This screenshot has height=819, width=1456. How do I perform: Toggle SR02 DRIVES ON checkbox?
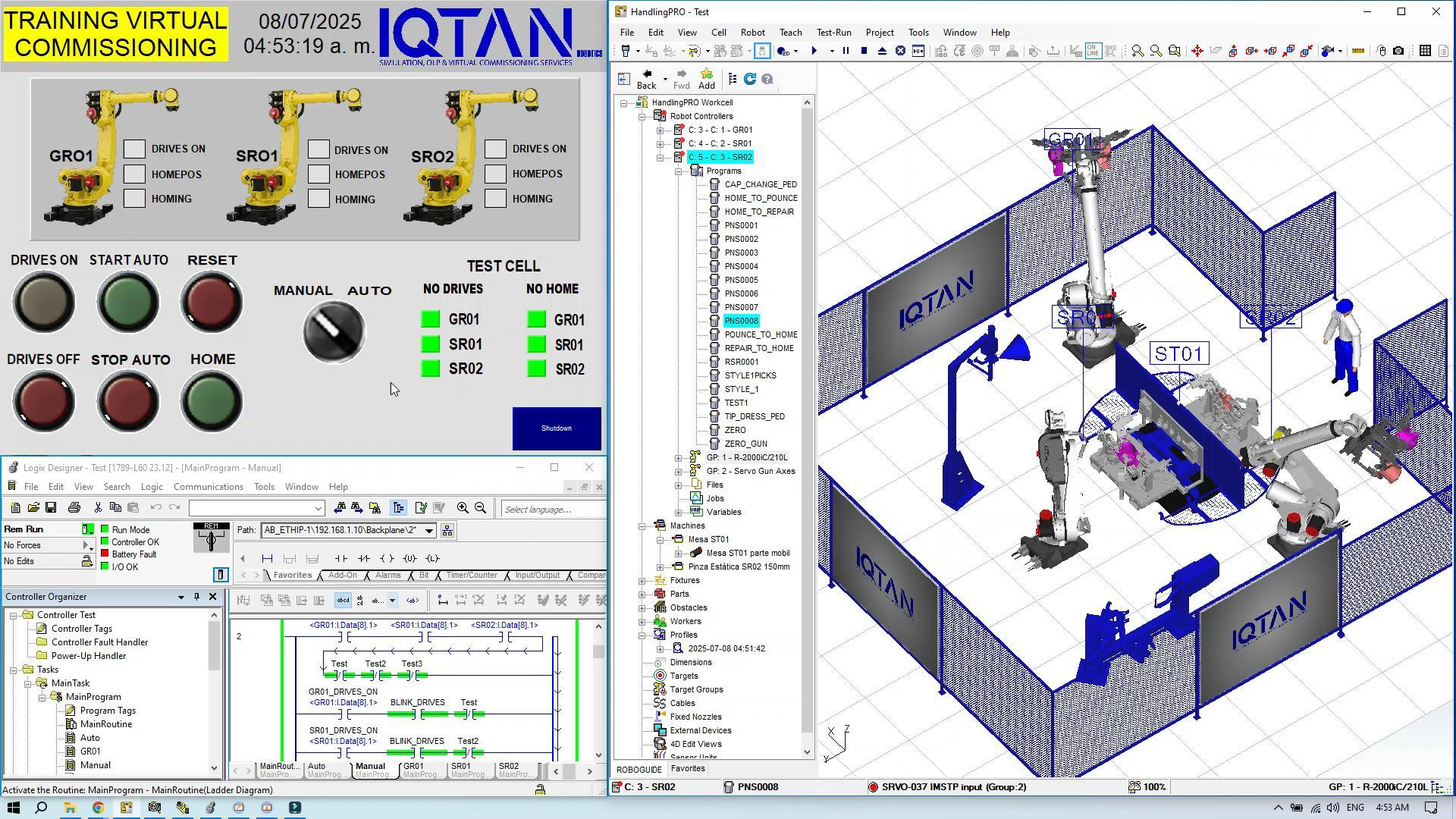[x=495, y=149]
